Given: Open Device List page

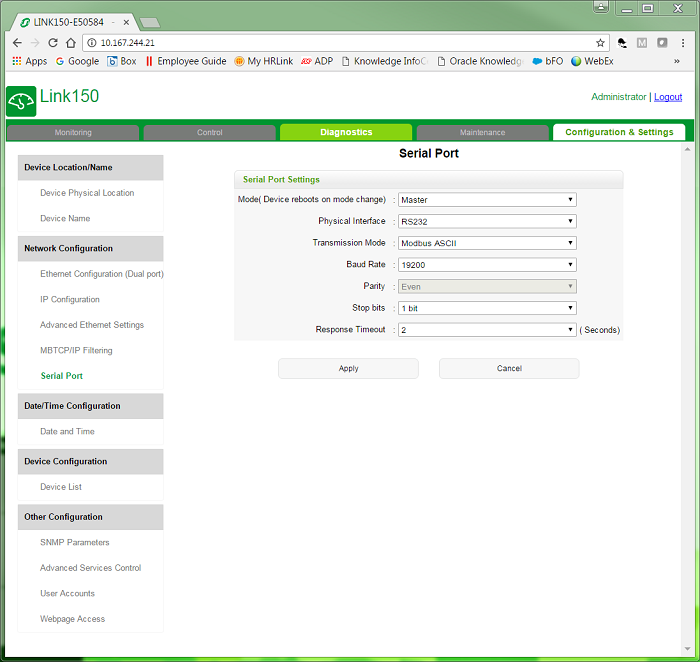Looking at the screenshot, I should [61, 487].
